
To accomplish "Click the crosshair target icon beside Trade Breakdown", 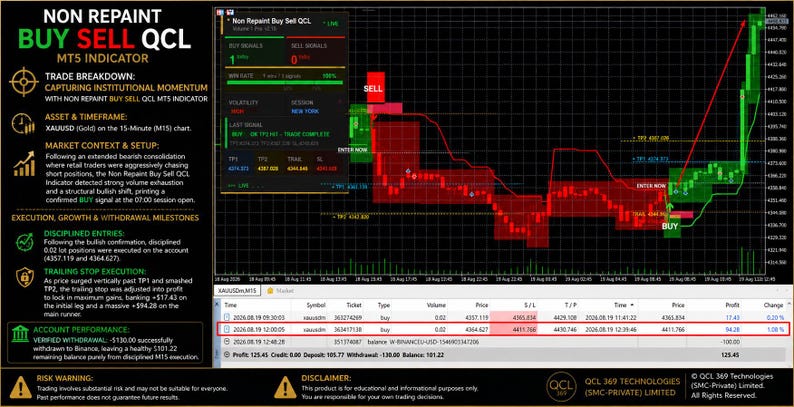I will pyautogui.click(x=24, y=82).
